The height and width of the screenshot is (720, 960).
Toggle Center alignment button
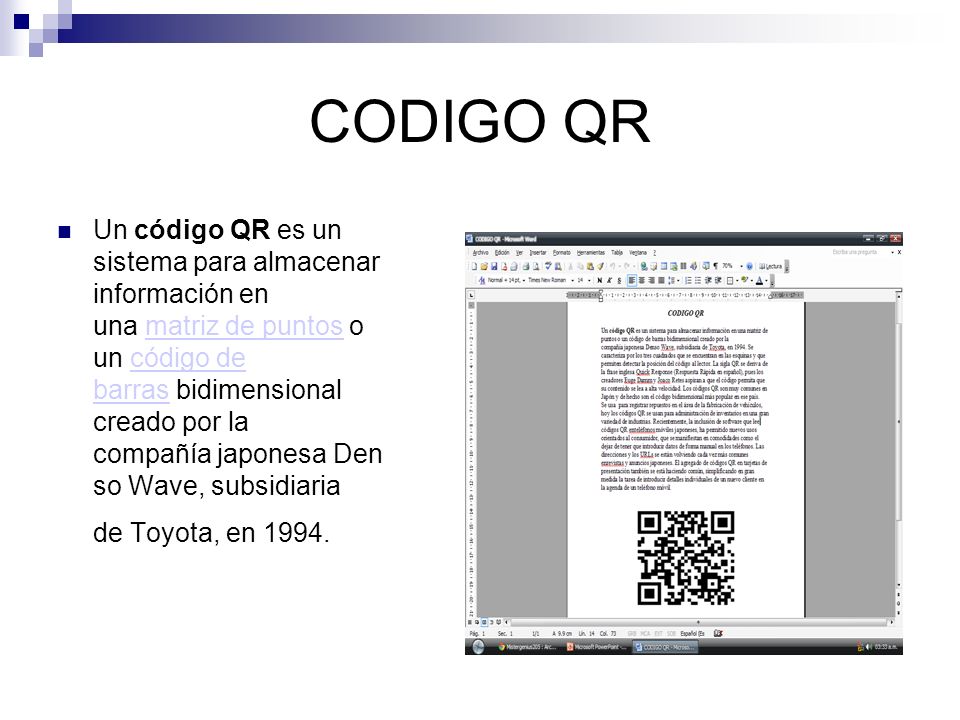tap(642, 280)
